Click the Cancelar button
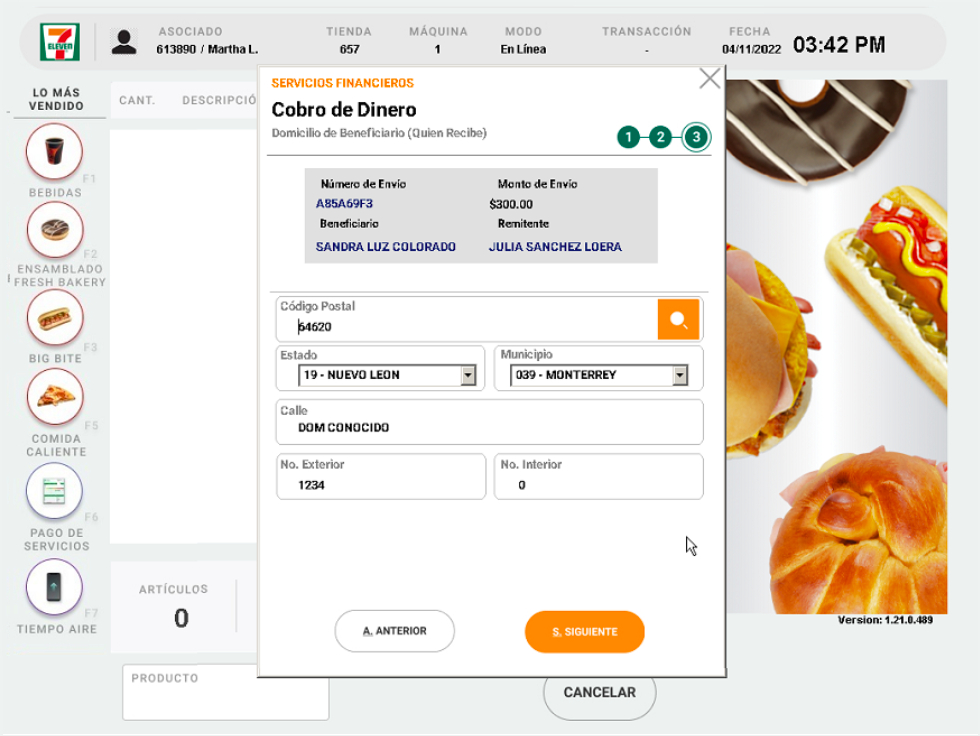980x736 pixels. 599,693
